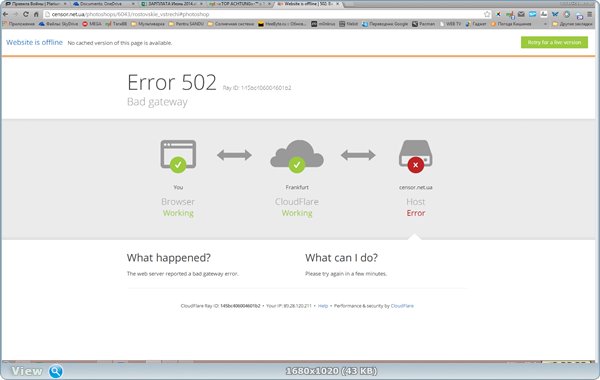Switch to the TOP ACHTUNG tab
The image size is (600, 380).
[x=239, y=3]
